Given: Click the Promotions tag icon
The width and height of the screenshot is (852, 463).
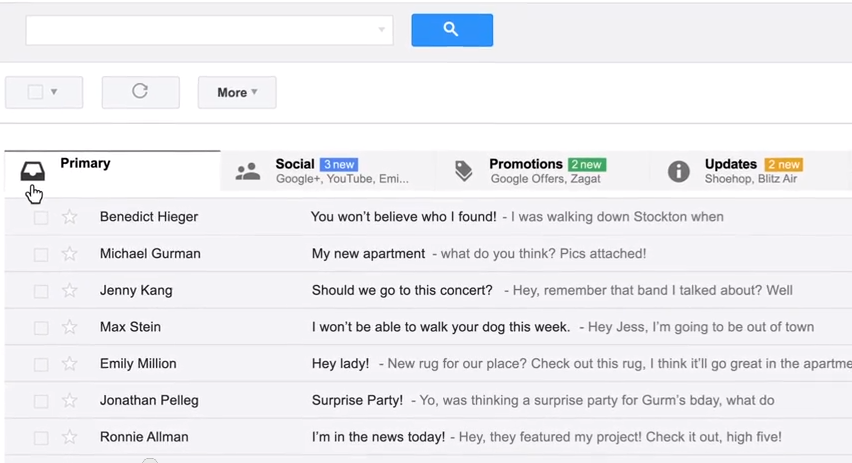Looking at the screenshot, I should [x=463, y=171].
